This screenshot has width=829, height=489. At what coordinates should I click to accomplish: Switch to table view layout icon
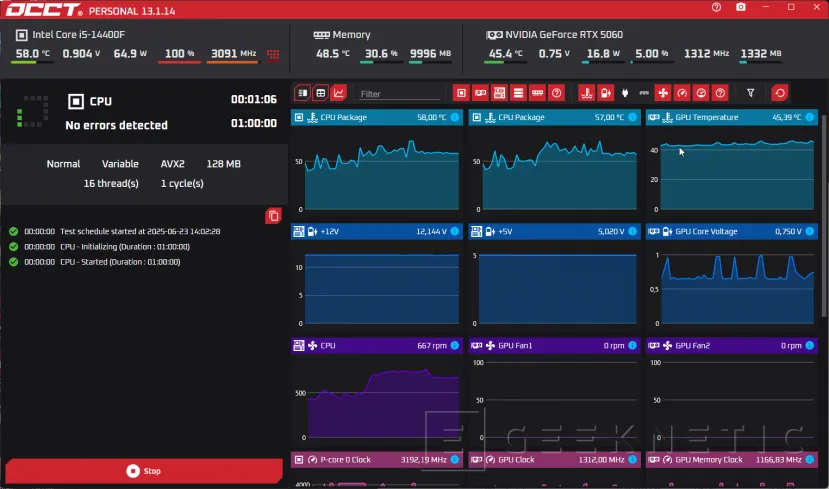[321, 93]
